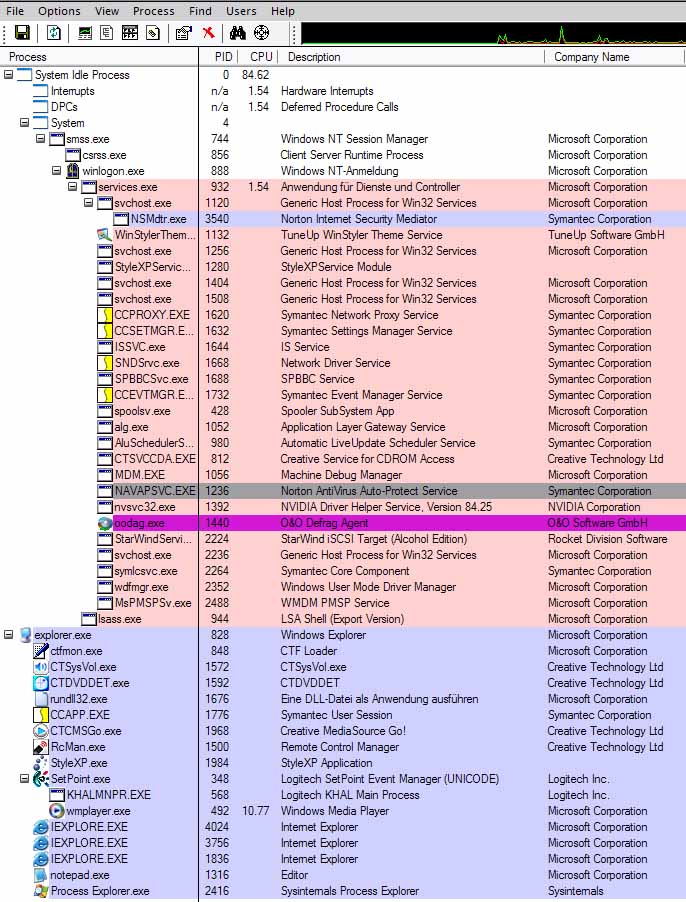Click the CTDVDDET.exe disc icon
This screenshot has width=686, height=902.
click(41, 683)
